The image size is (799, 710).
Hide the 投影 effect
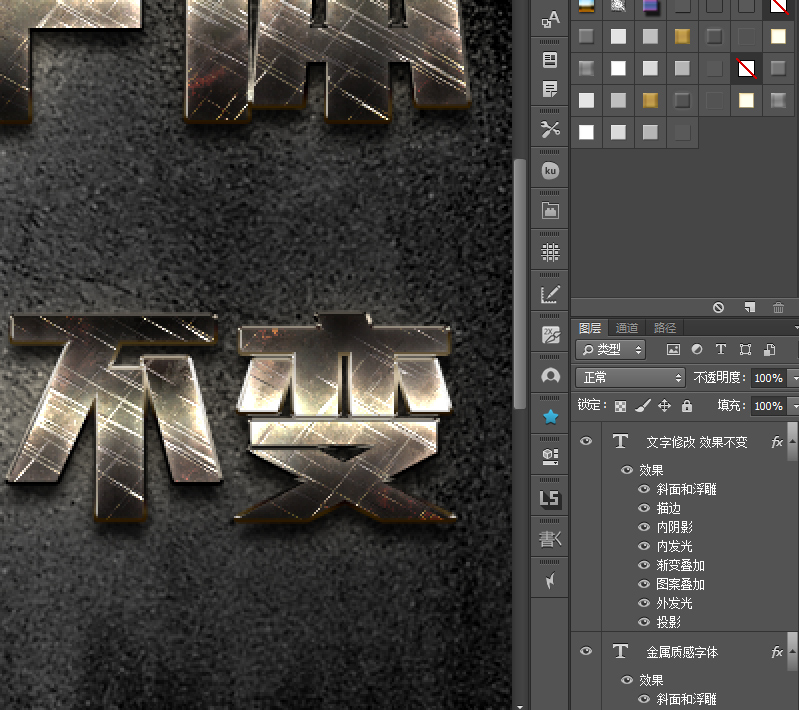644,622
